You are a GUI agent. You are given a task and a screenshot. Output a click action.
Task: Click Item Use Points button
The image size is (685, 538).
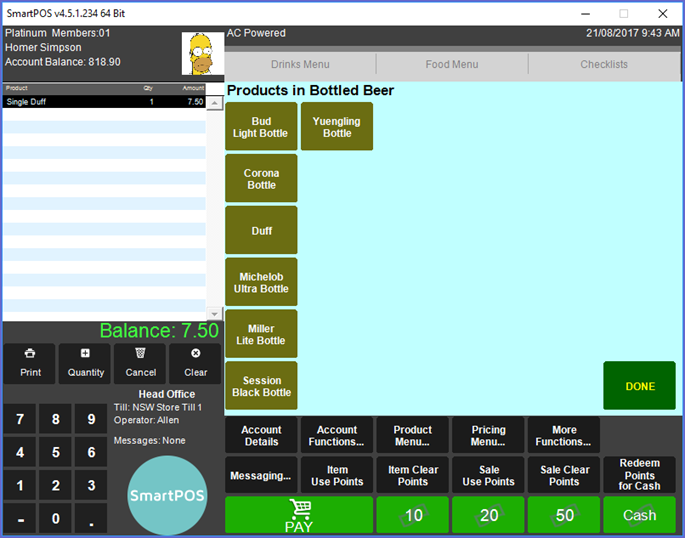coord(337,475)
